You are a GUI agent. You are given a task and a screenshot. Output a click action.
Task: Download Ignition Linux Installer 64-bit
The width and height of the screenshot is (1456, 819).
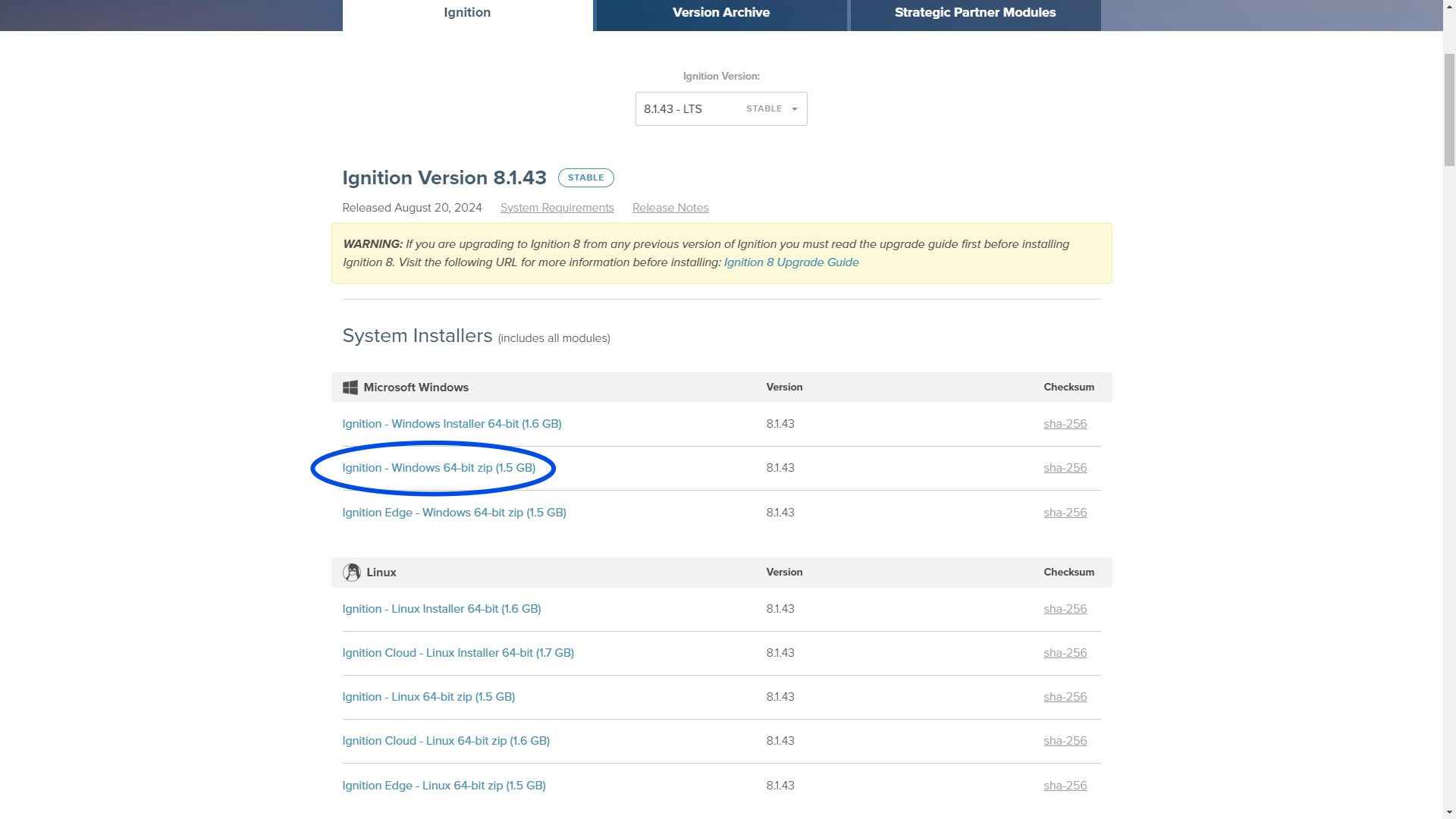click(441, 609)
